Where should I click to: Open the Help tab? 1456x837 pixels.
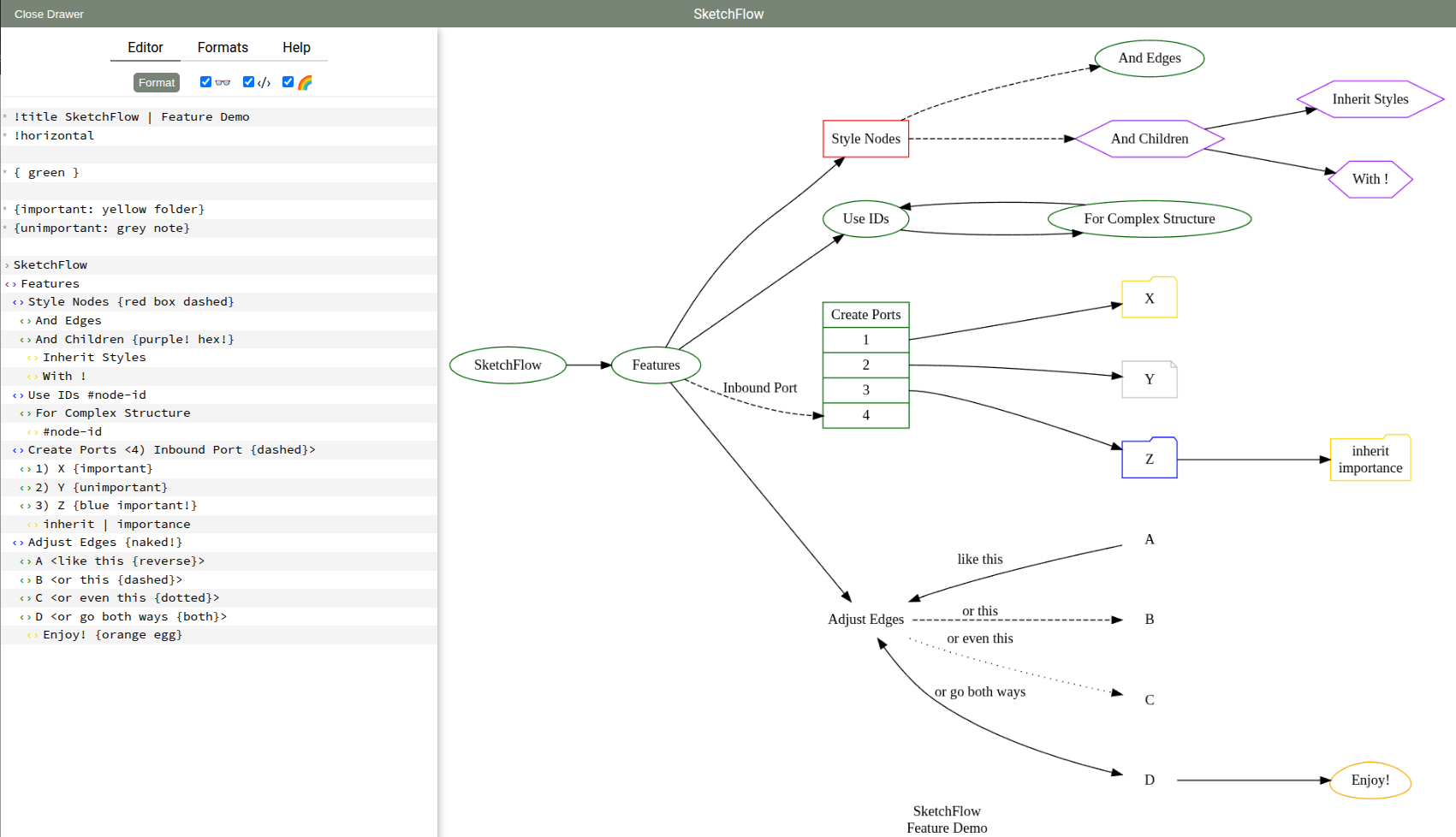coord(296,48)
